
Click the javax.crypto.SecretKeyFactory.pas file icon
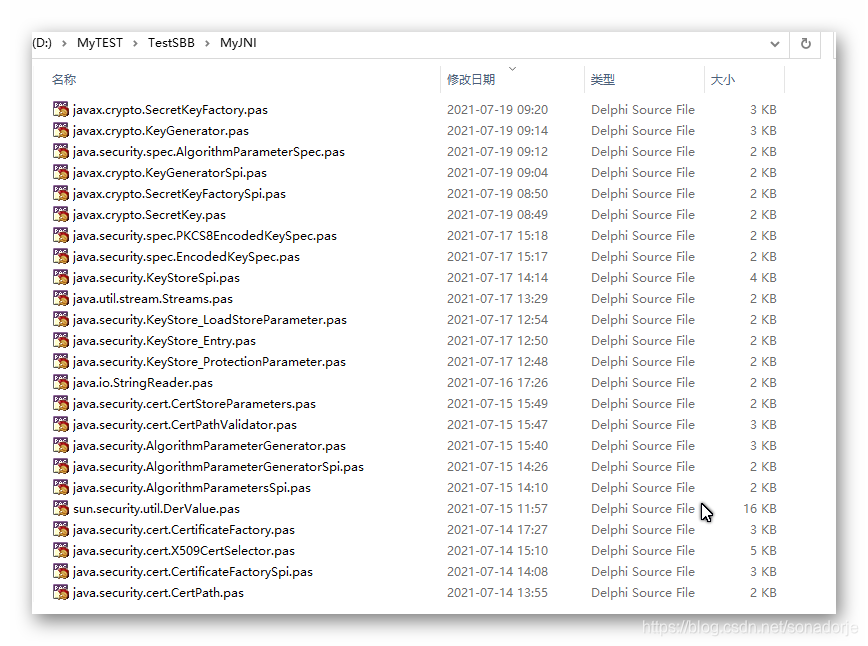click(60, 109)
